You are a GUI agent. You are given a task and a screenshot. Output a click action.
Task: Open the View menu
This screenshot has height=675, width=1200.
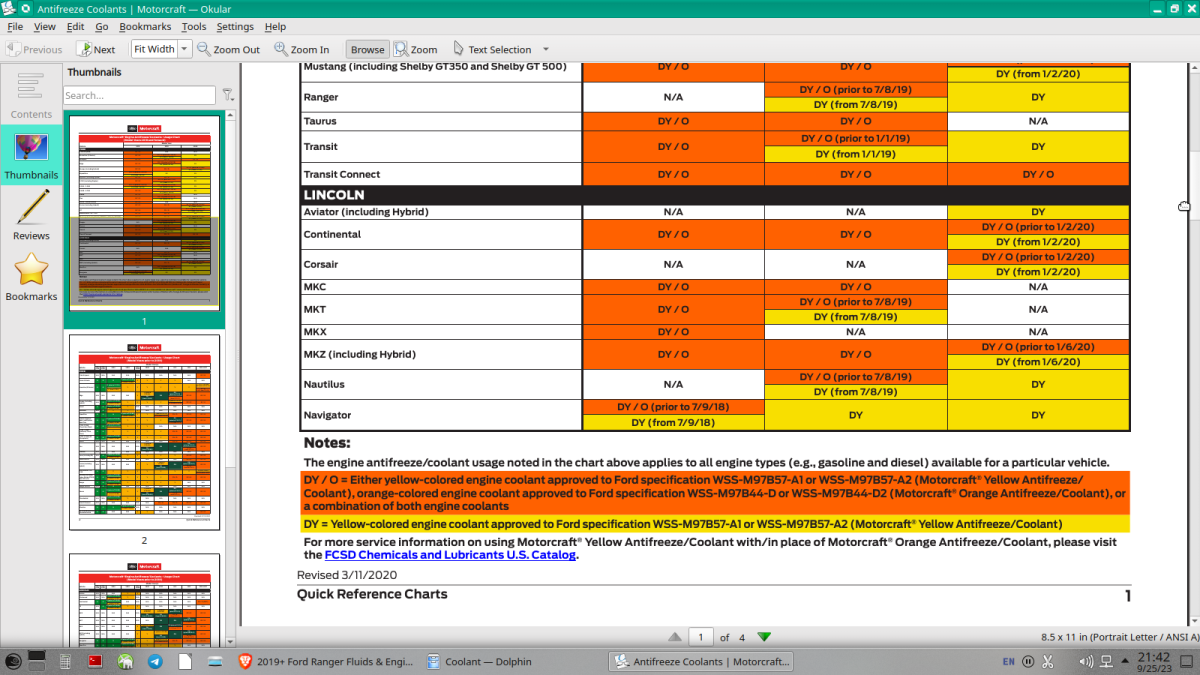click(45, 26)
